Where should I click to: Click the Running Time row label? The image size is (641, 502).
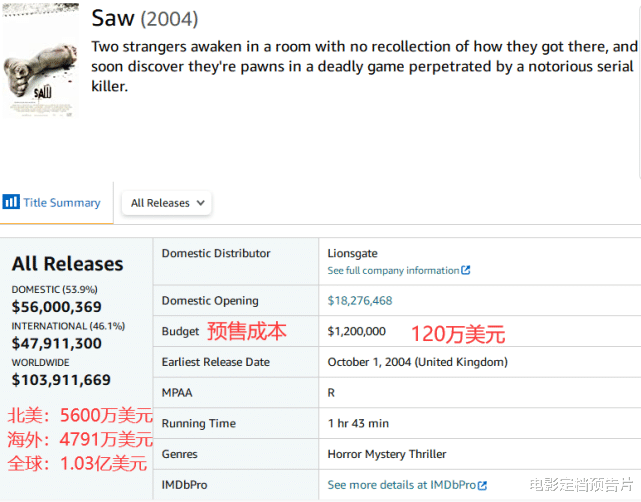coord(199,424)
